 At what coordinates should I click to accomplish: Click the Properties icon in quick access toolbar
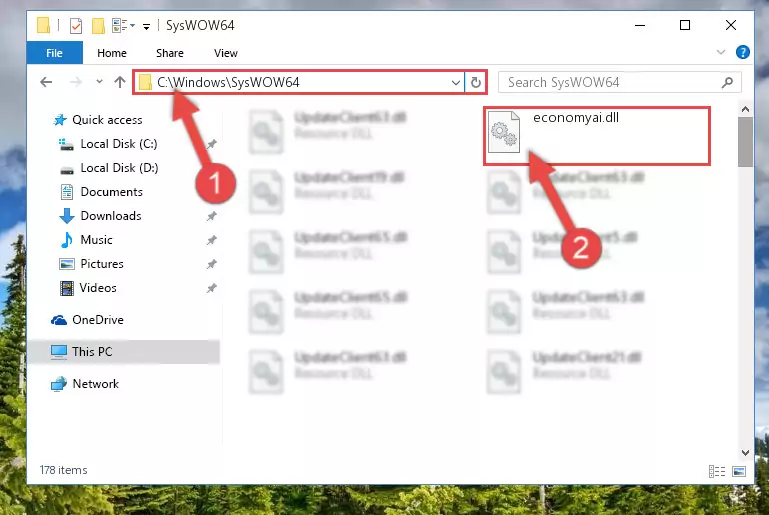pos(76,25)
